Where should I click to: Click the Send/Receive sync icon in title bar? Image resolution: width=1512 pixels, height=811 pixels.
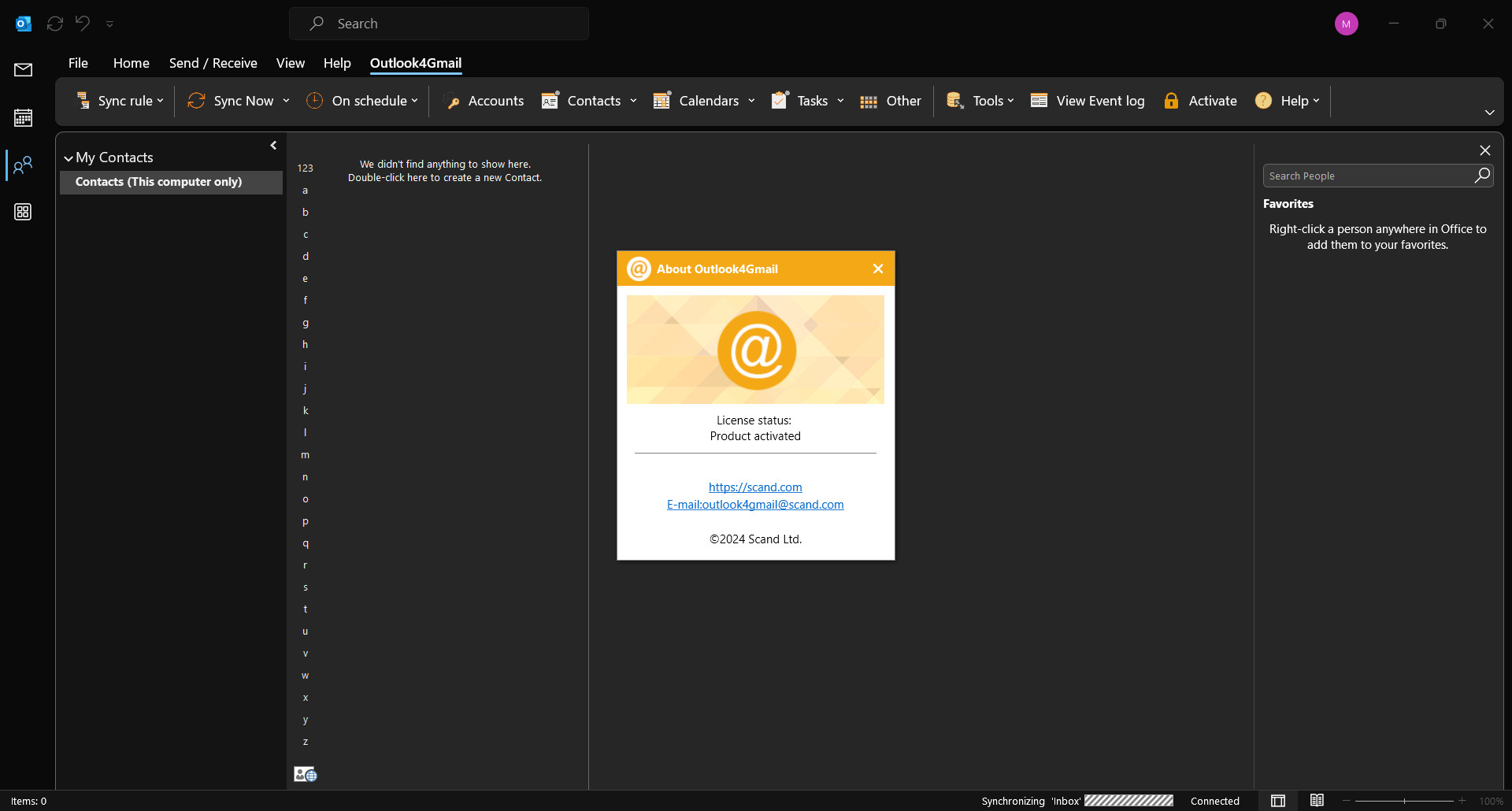55,24
